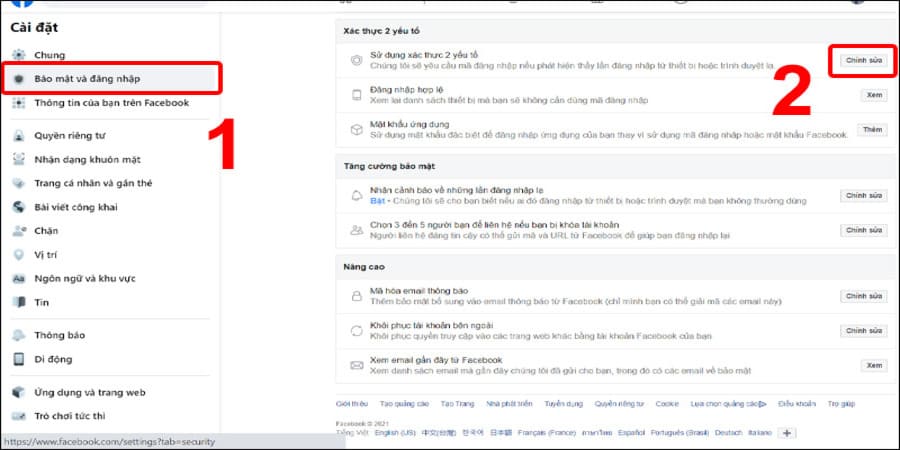Click the Nhận dạng khuôn mặt icon
The image size is (900, 450).
point(19,160)
